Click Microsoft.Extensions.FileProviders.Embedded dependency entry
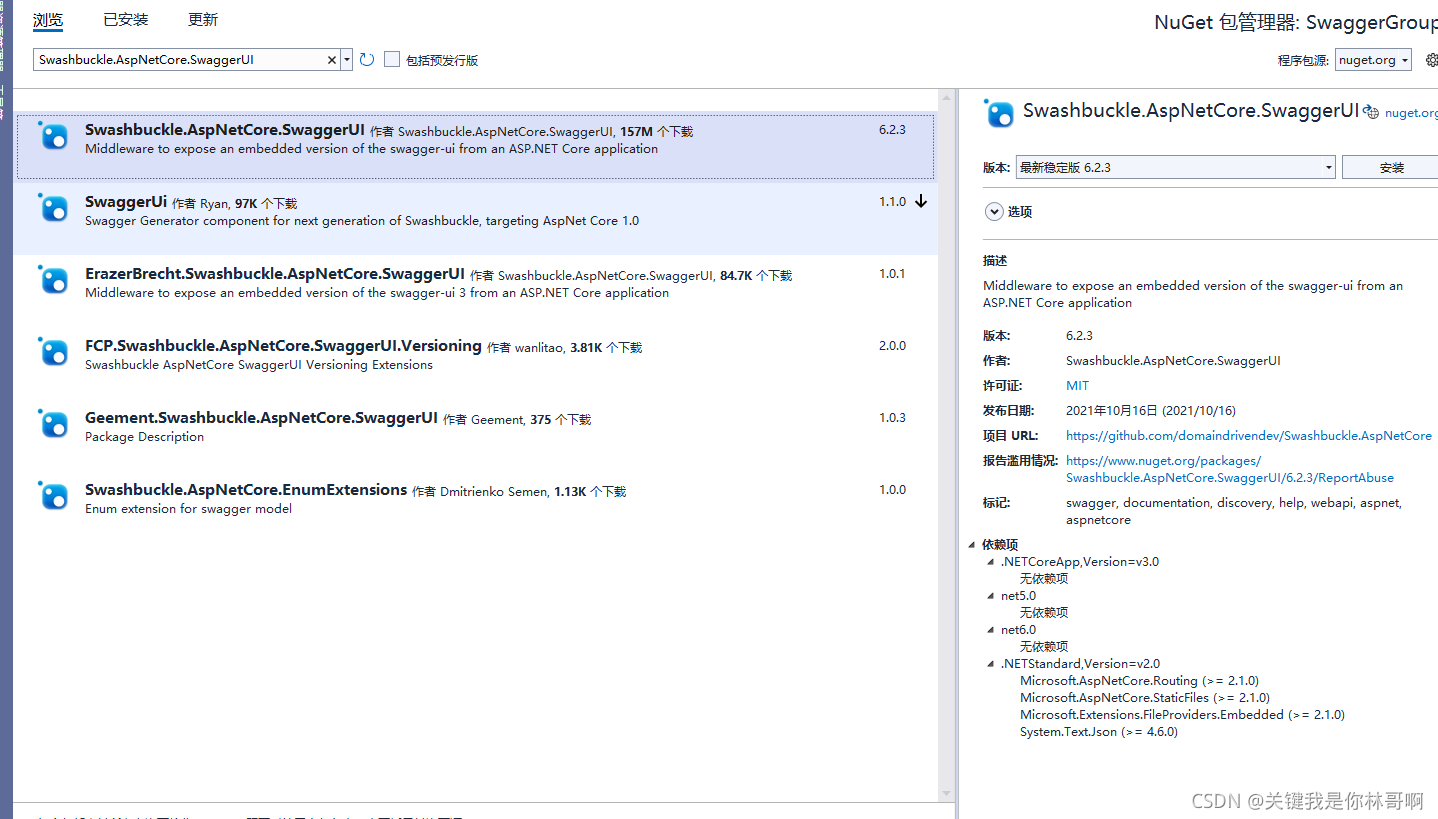1438x819 pixels. pyautogui.click(x=1182, y=715)
